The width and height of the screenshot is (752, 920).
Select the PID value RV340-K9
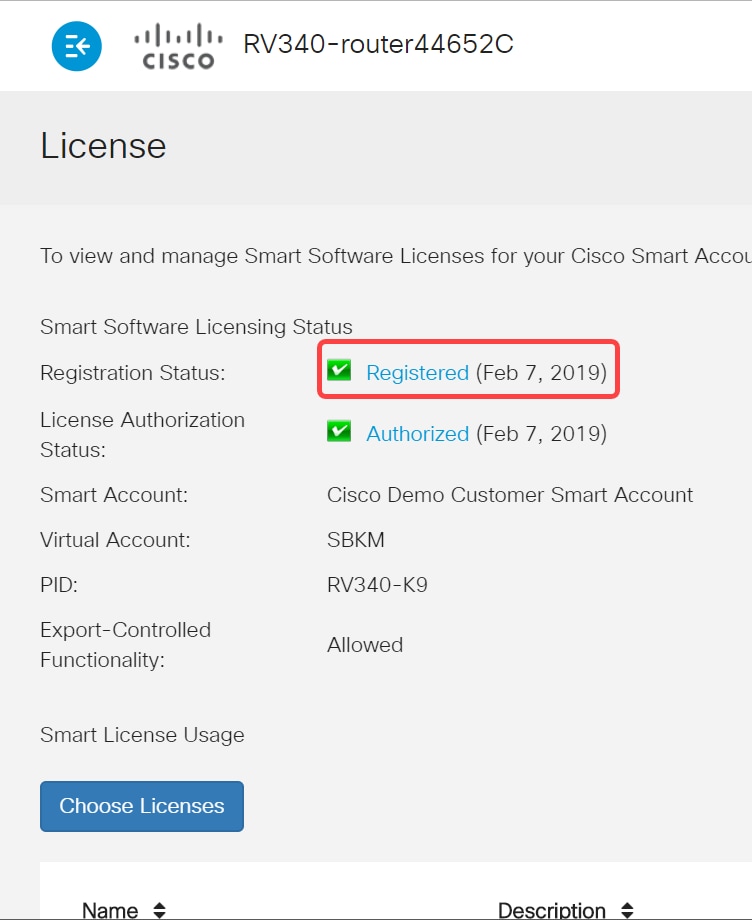pos(377,584)
